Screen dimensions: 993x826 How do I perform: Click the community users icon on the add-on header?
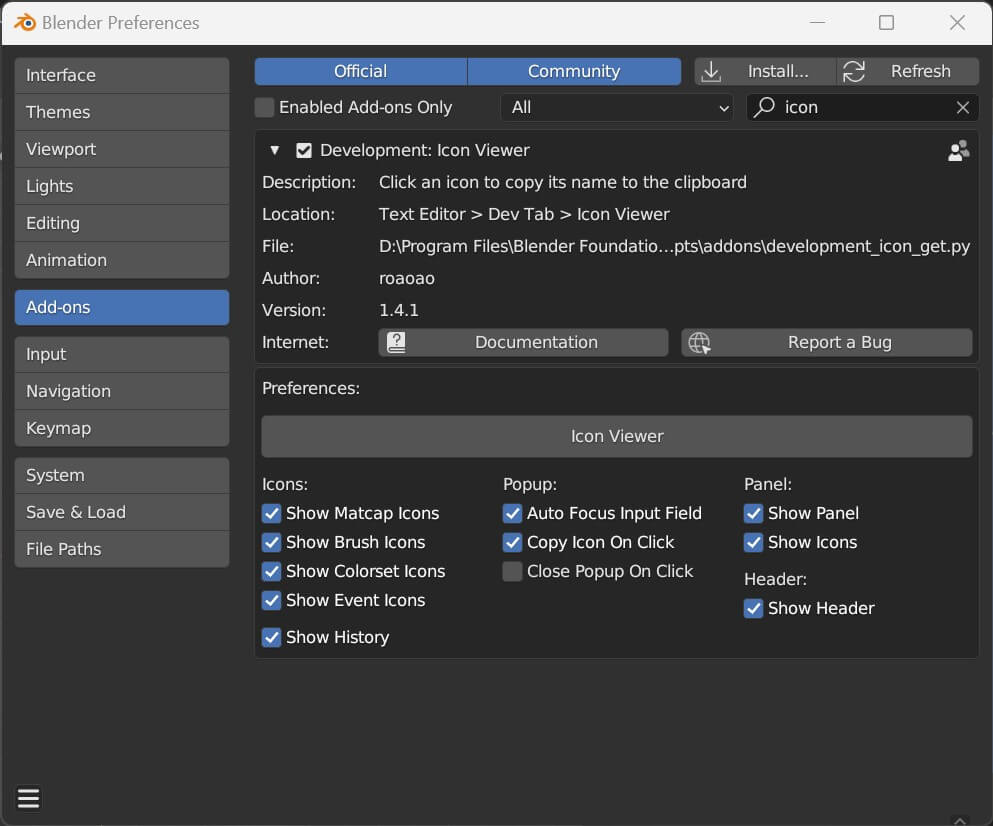[958, 151]
